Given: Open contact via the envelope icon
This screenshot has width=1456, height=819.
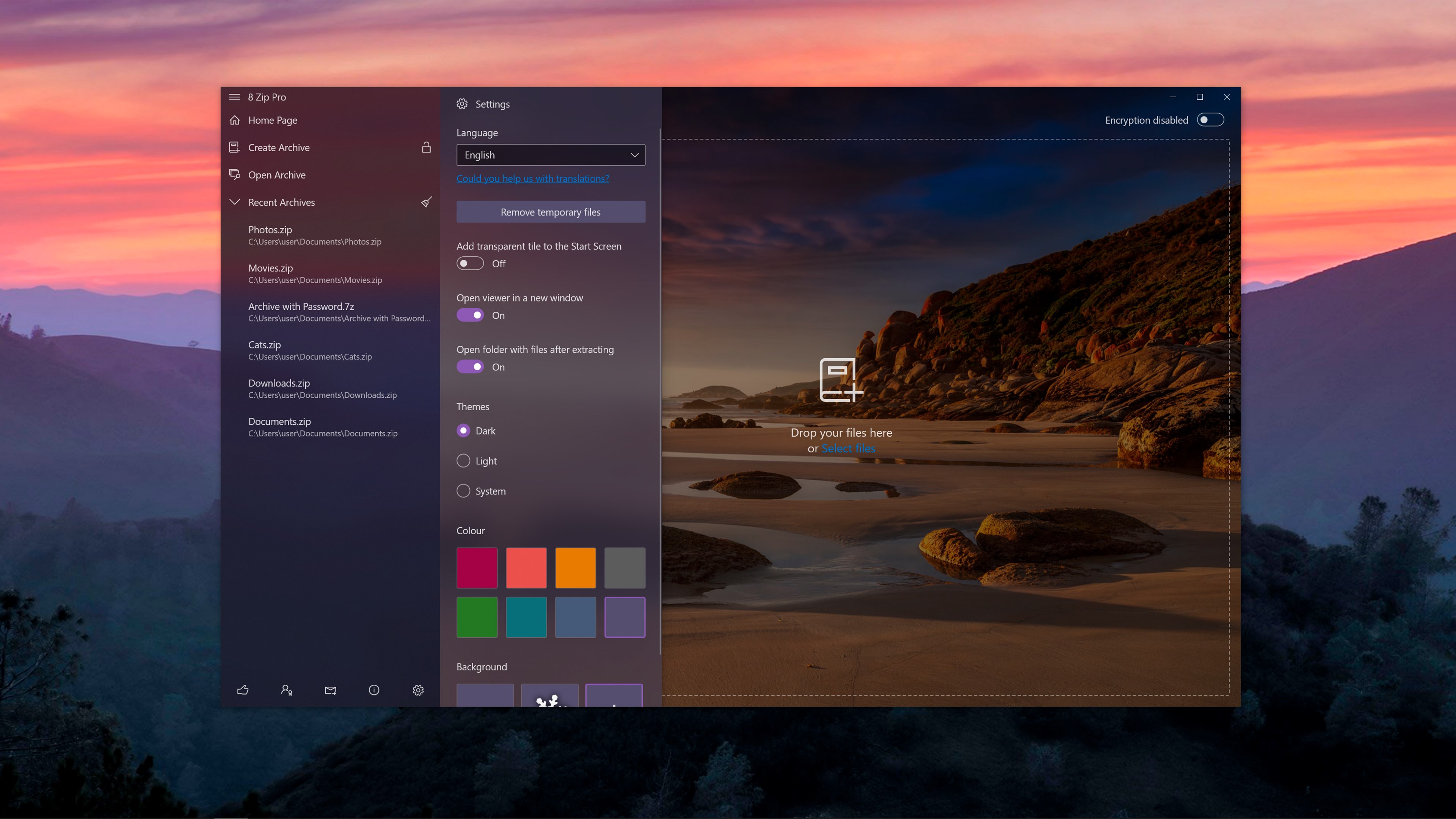Looking at the screenshot, I should 330,690.
